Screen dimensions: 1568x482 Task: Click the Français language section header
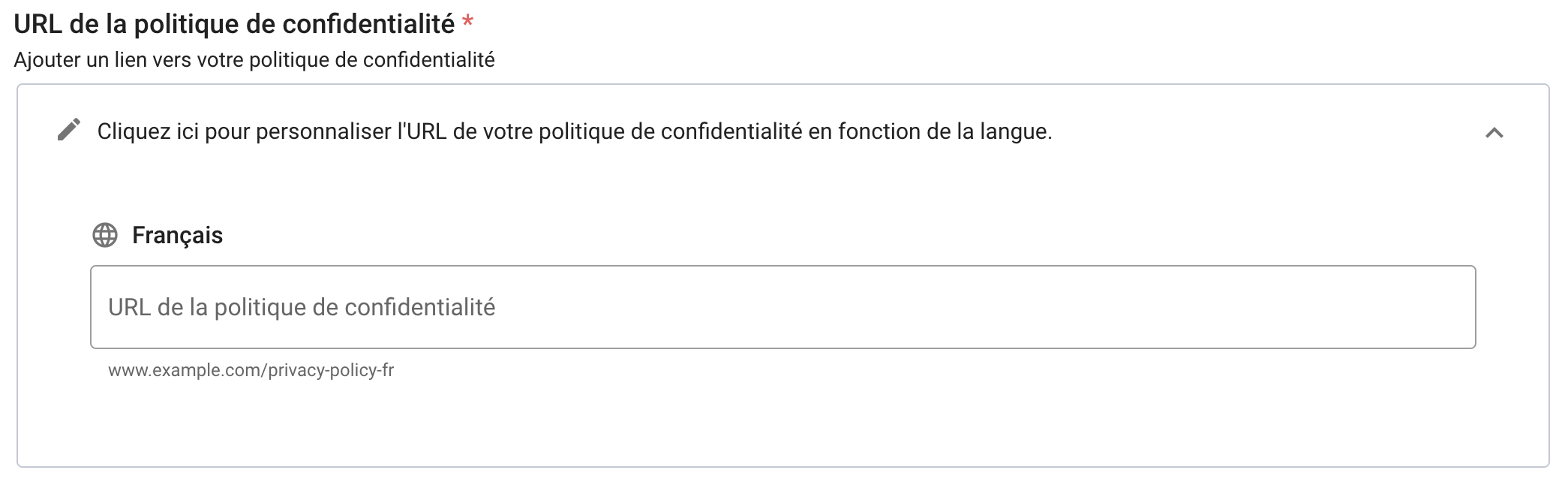177,236
